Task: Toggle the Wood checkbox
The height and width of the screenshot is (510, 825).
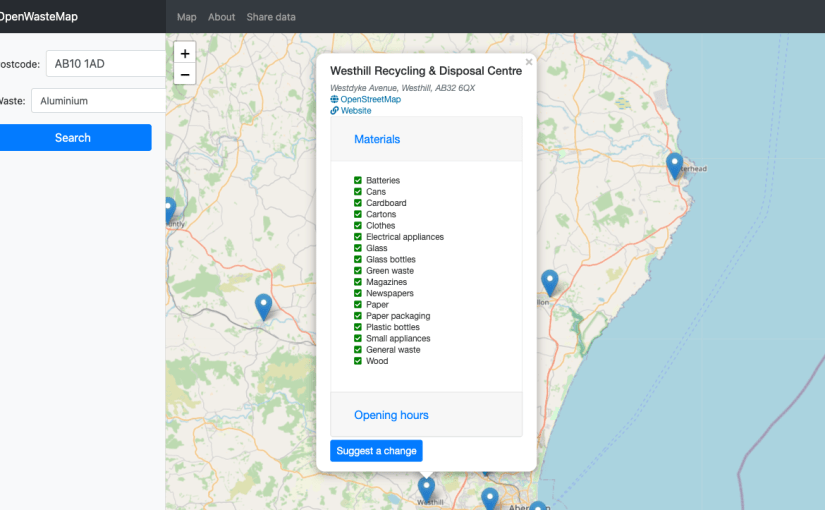Action: (x=358, y=361)
